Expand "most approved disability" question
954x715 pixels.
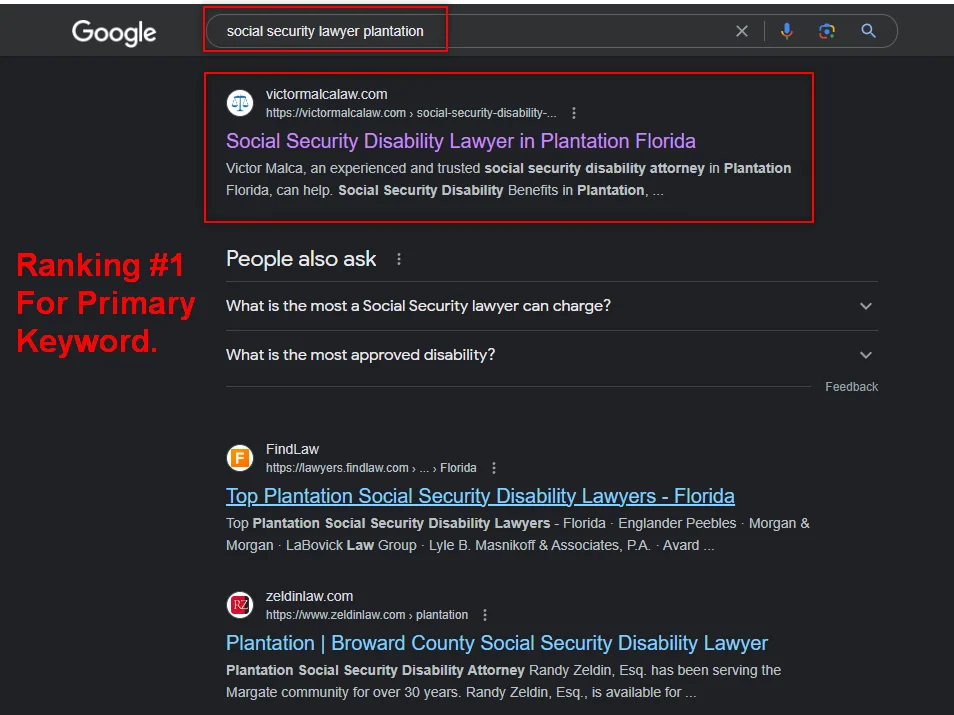(x=551, y=355)
